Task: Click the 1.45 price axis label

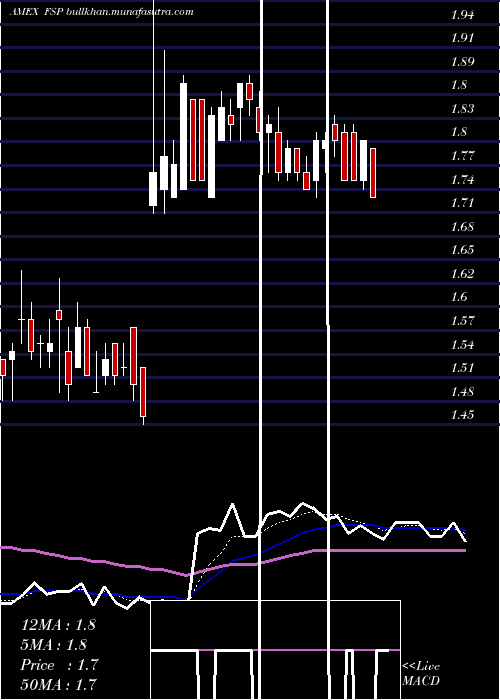Action: [462, 415]
